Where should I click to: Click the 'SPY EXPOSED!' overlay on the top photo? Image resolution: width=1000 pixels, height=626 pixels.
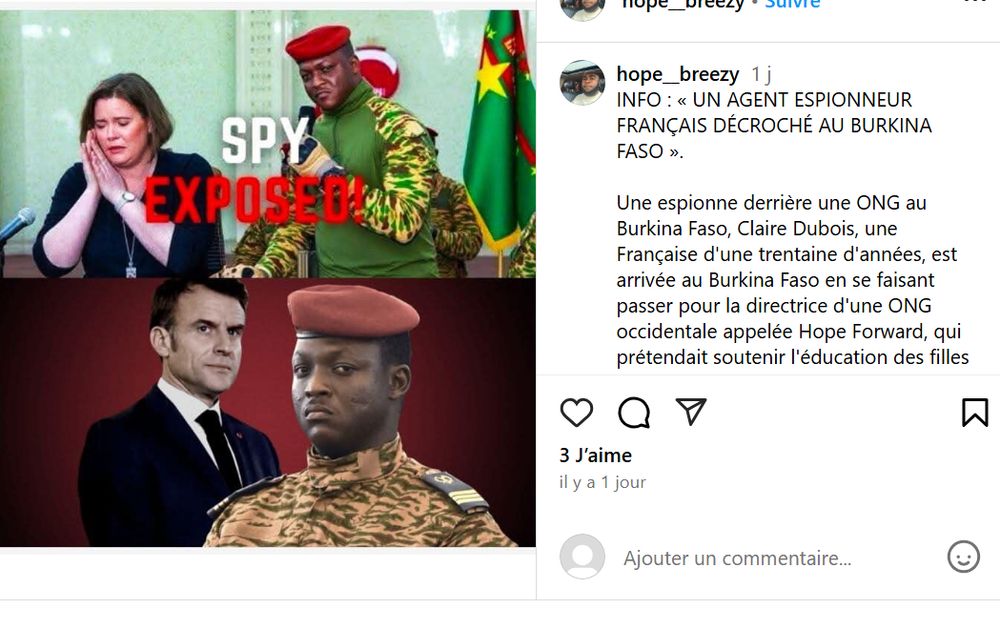point(255,171)
